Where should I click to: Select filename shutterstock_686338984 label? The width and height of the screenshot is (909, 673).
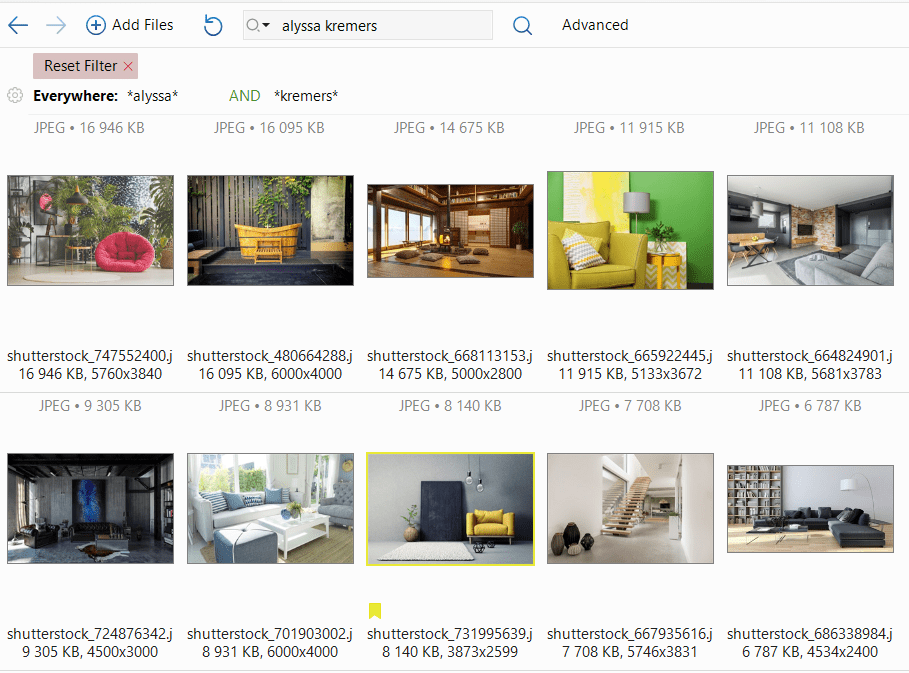[x=809, y=634]
